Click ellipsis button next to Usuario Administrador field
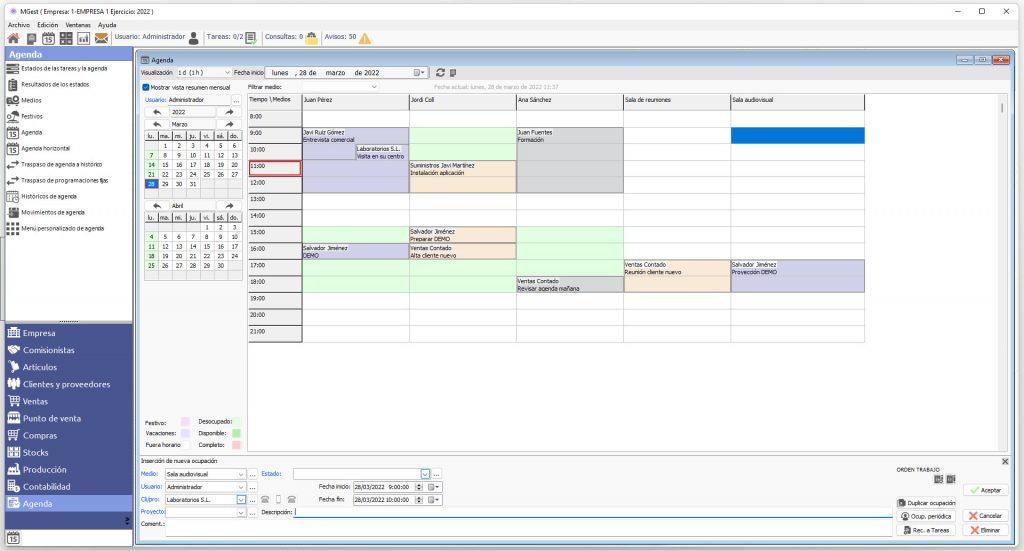This screenshot has height=551, width=1024. pyautogui.click(x=236, y=100)
